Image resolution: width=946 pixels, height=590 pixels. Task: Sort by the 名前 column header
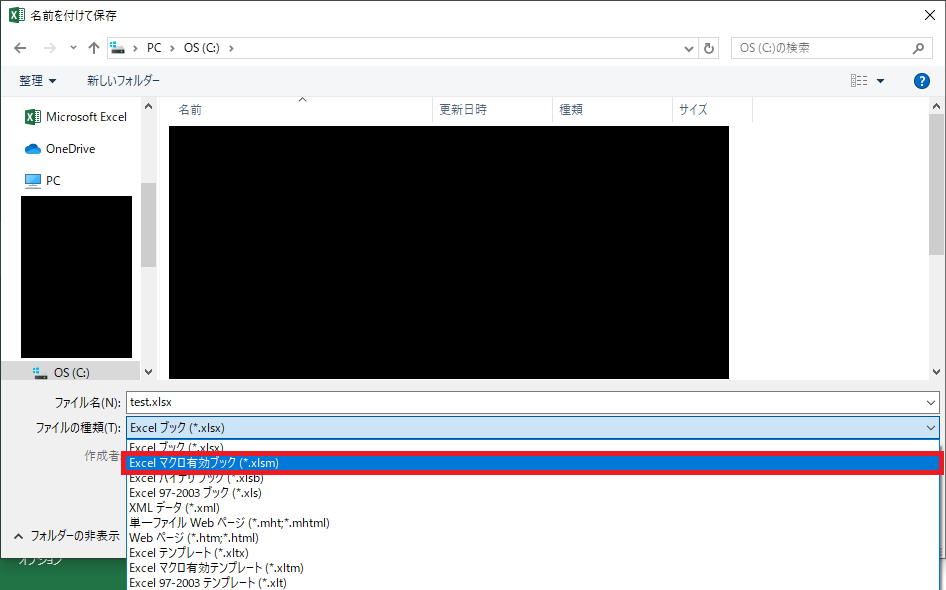pyautogui.click(x=300, y=110)
